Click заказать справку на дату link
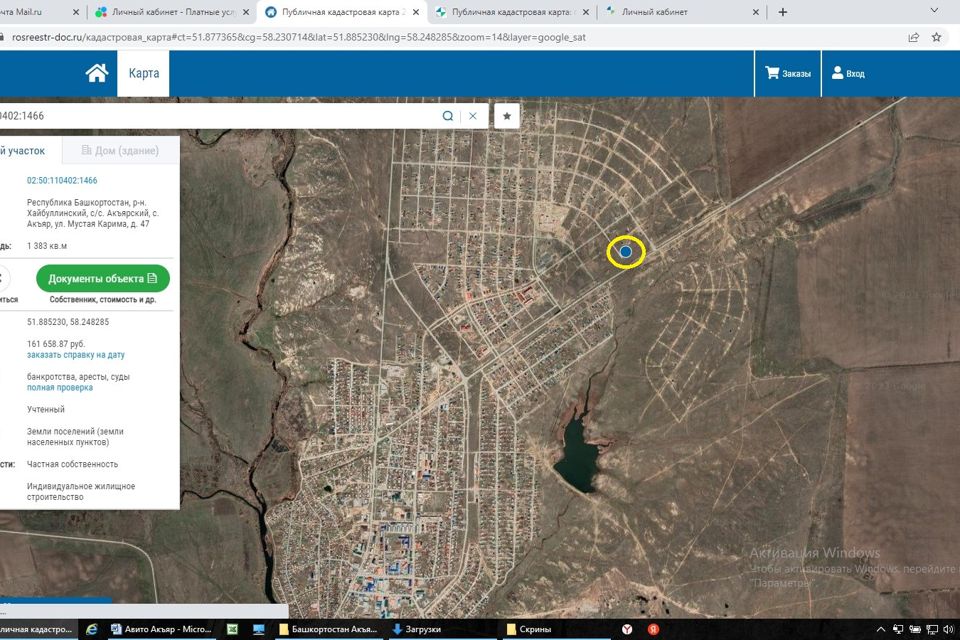This screenshot has width=960, height=640. click(76, 355)
